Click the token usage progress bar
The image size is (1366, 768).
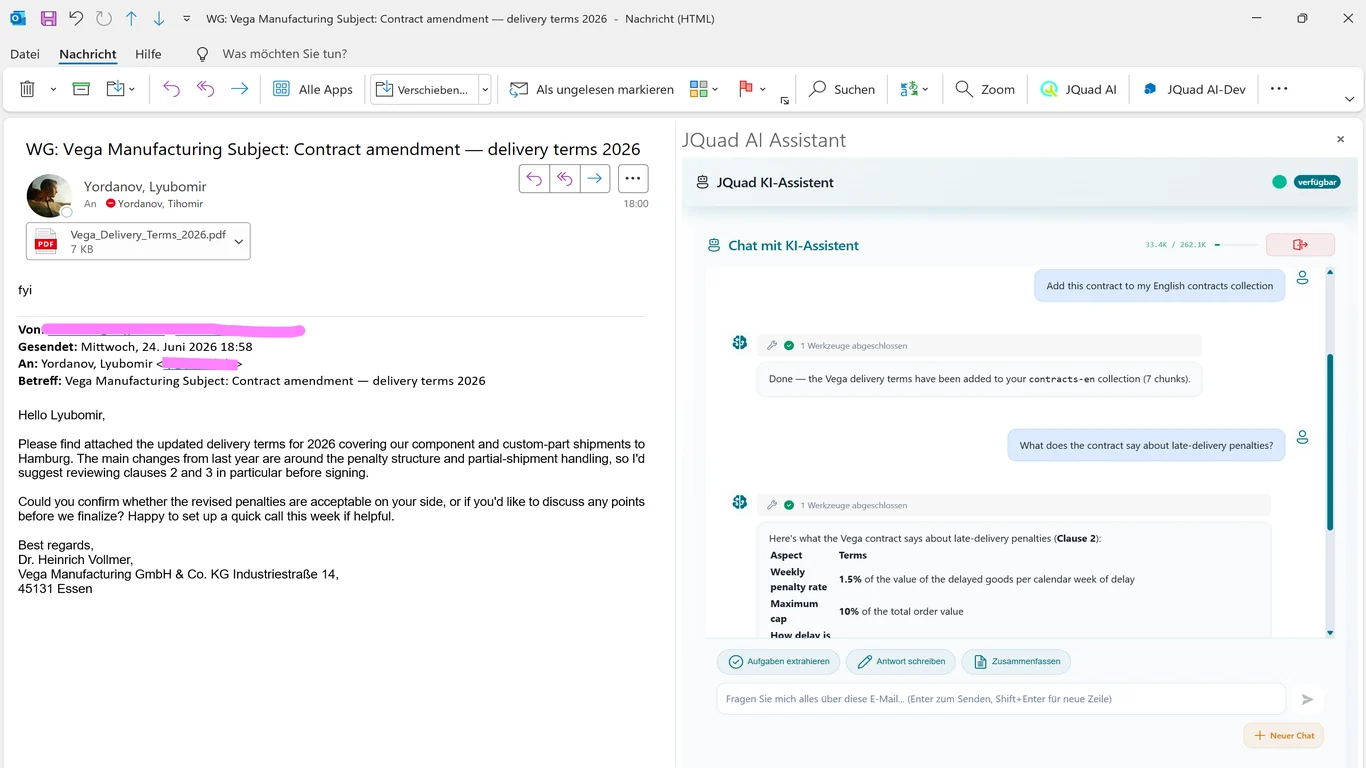coord(1235,245)
